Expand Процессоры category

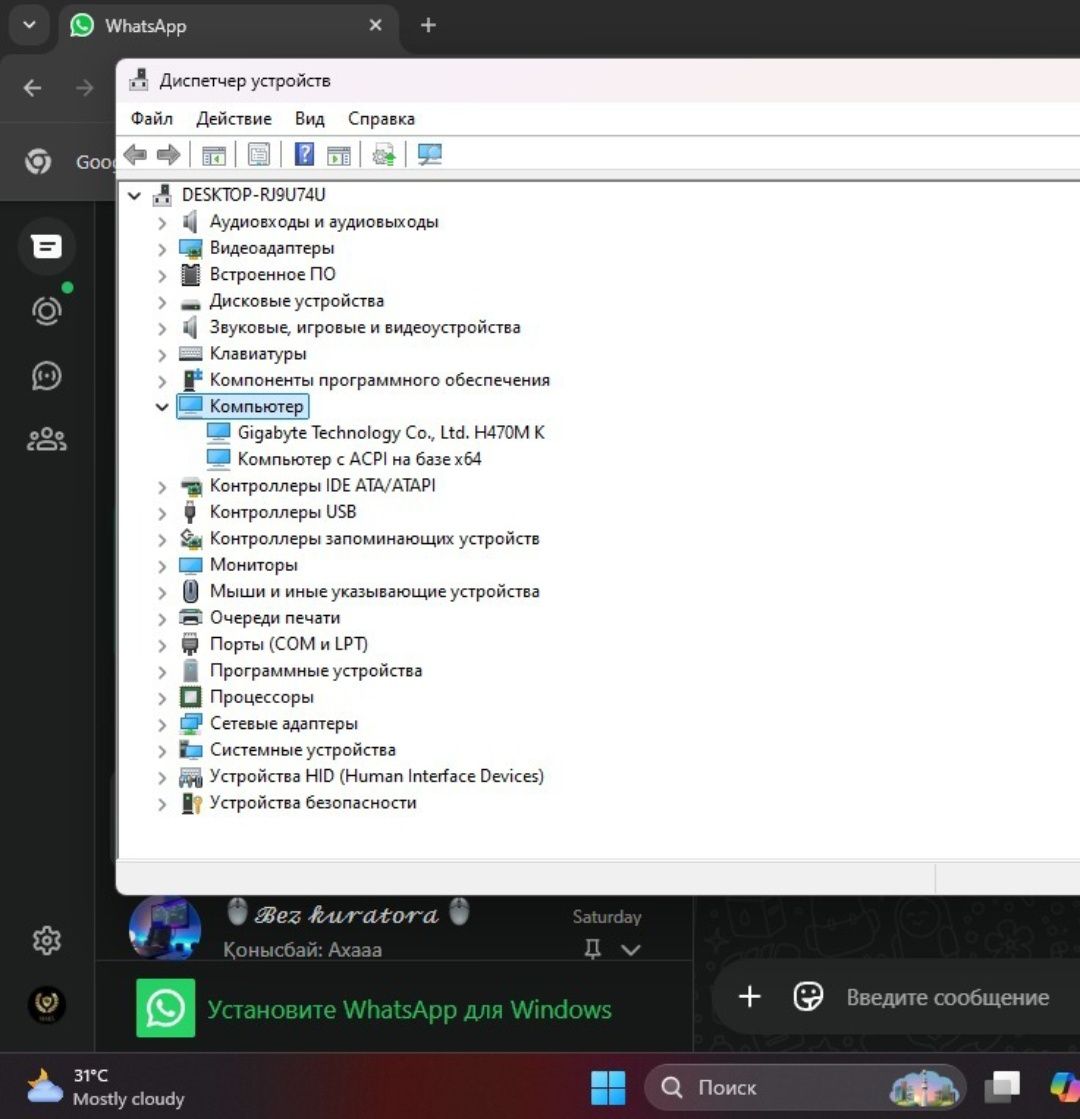(x=162, y=698)
